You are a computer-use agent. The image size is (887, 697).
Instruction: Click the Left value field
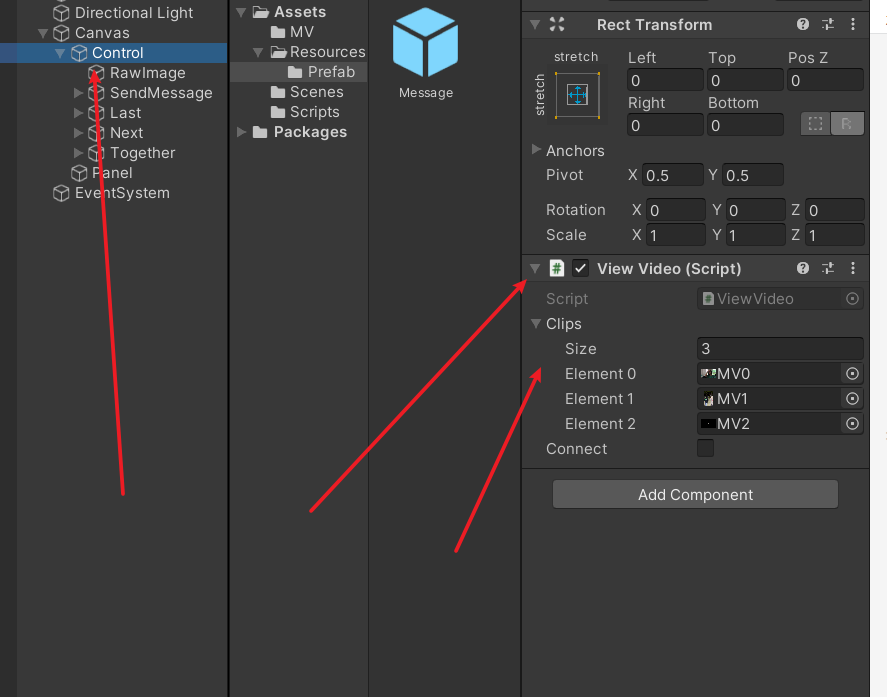pos(665,80)
